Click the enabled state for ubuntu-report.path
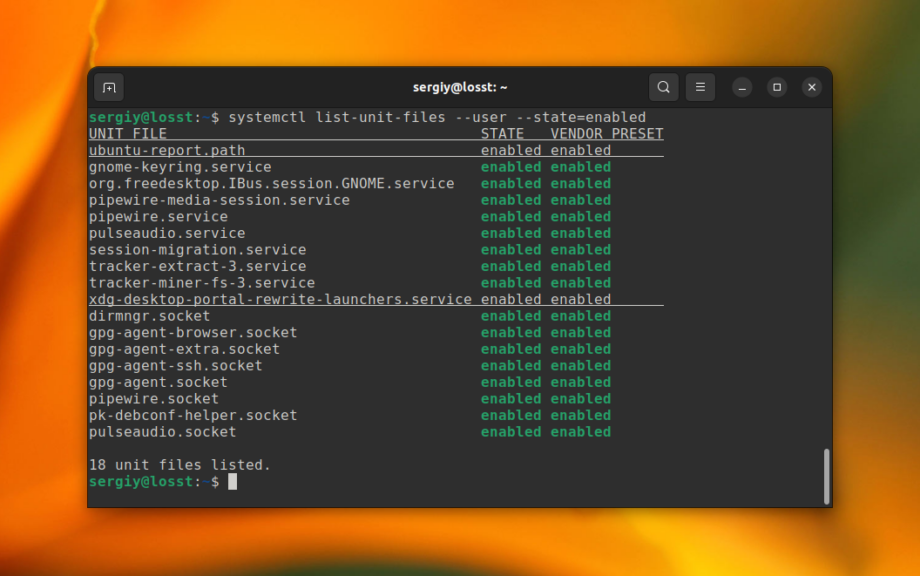 pyautogui.click(x=511, y=150)
